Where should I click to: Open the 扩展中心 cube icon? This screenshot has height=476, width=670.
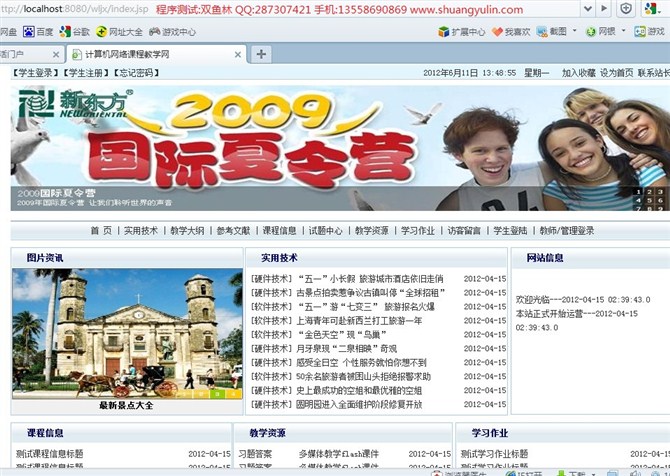444,32
